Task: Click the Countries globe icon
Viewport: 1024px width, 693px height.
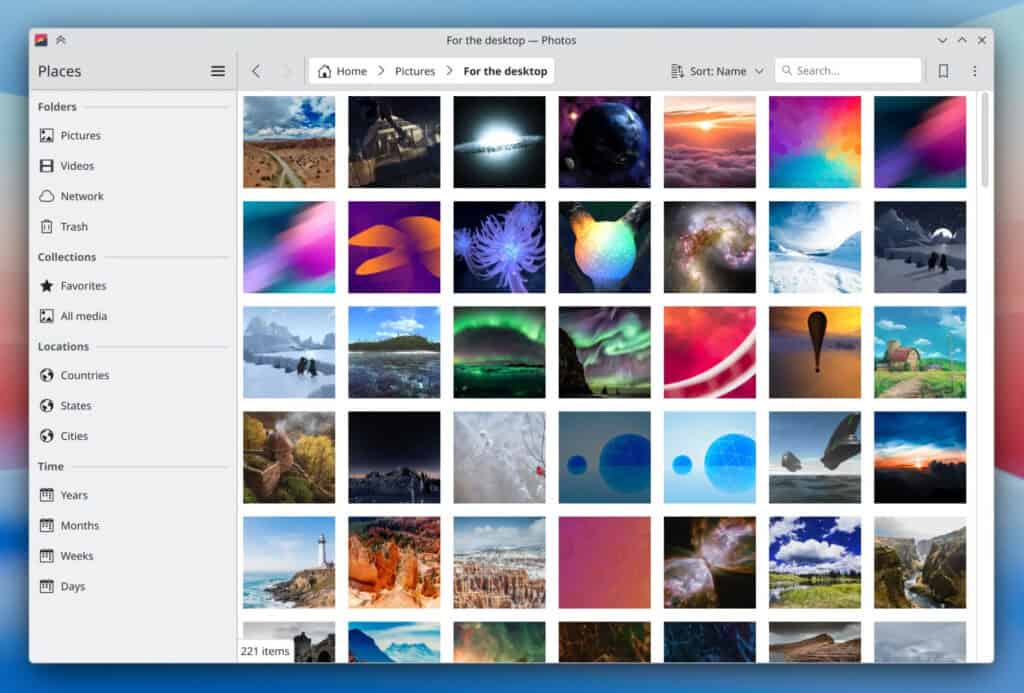Action: pyautogui.click(x=46, y=375)
